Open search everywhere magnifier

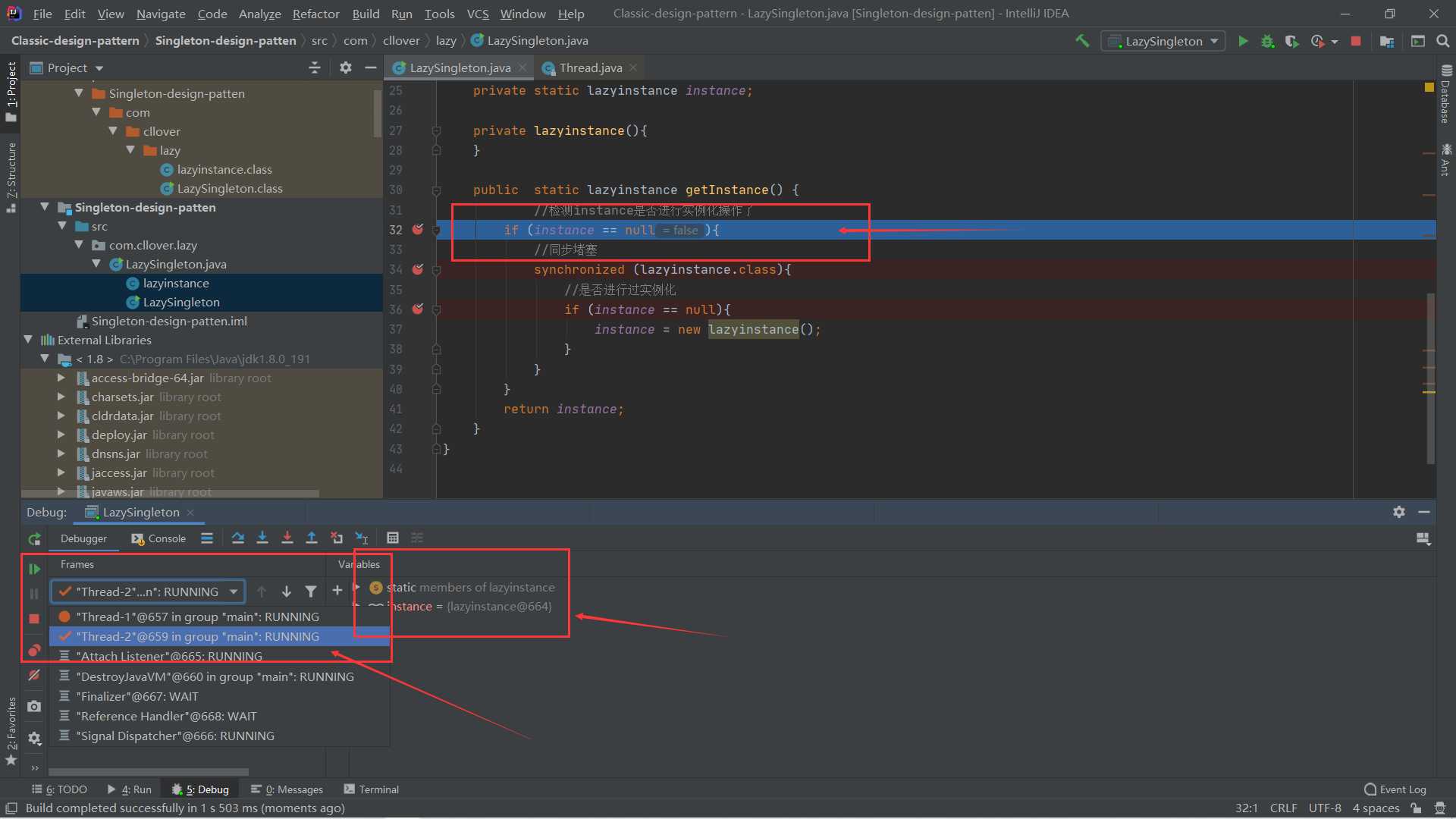pos(1443,41)
